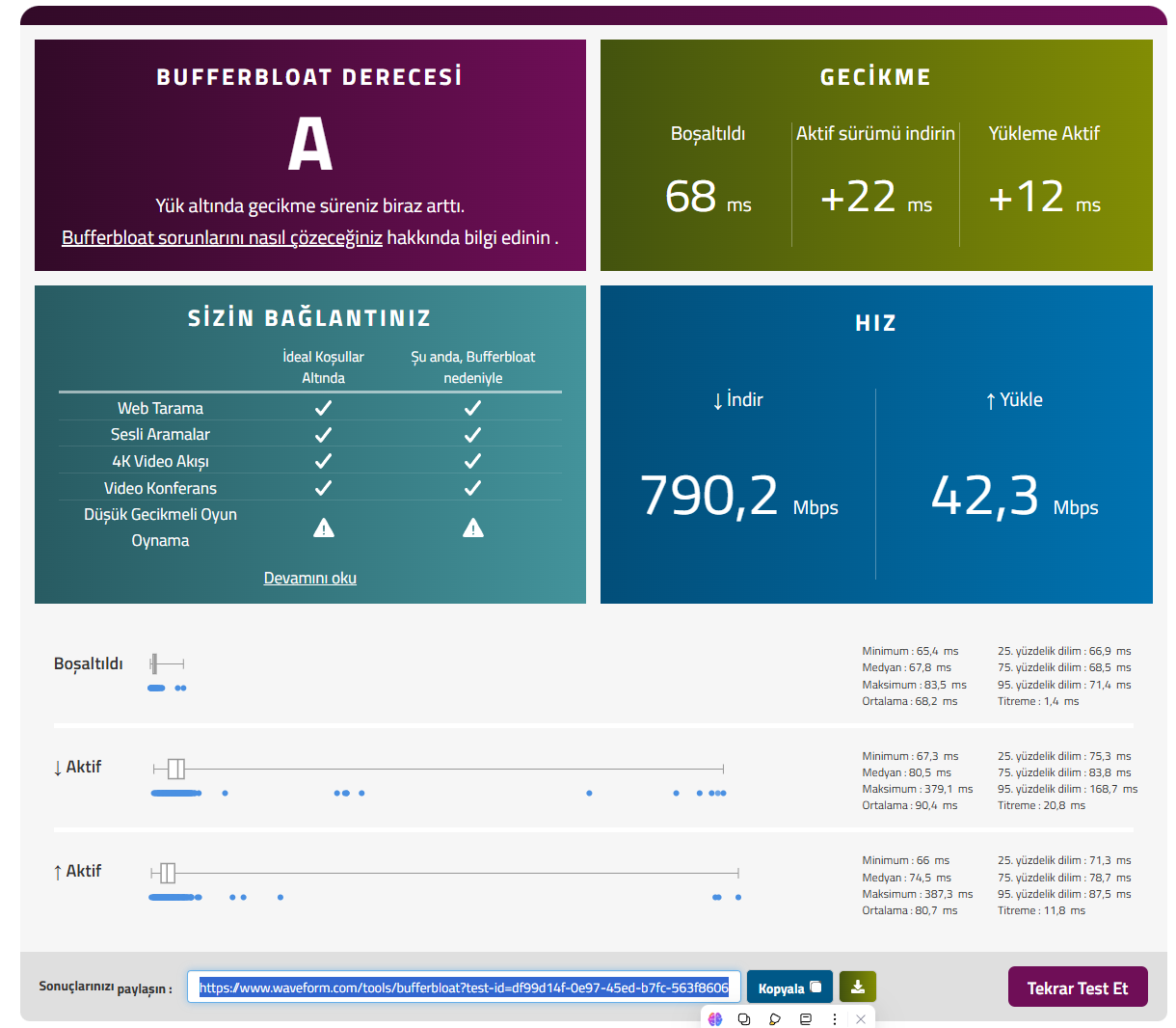This screenshot has width=1176, height=1028.
Task: Click the Titreme : 1,4 ms statistic
Action: 1038,701
